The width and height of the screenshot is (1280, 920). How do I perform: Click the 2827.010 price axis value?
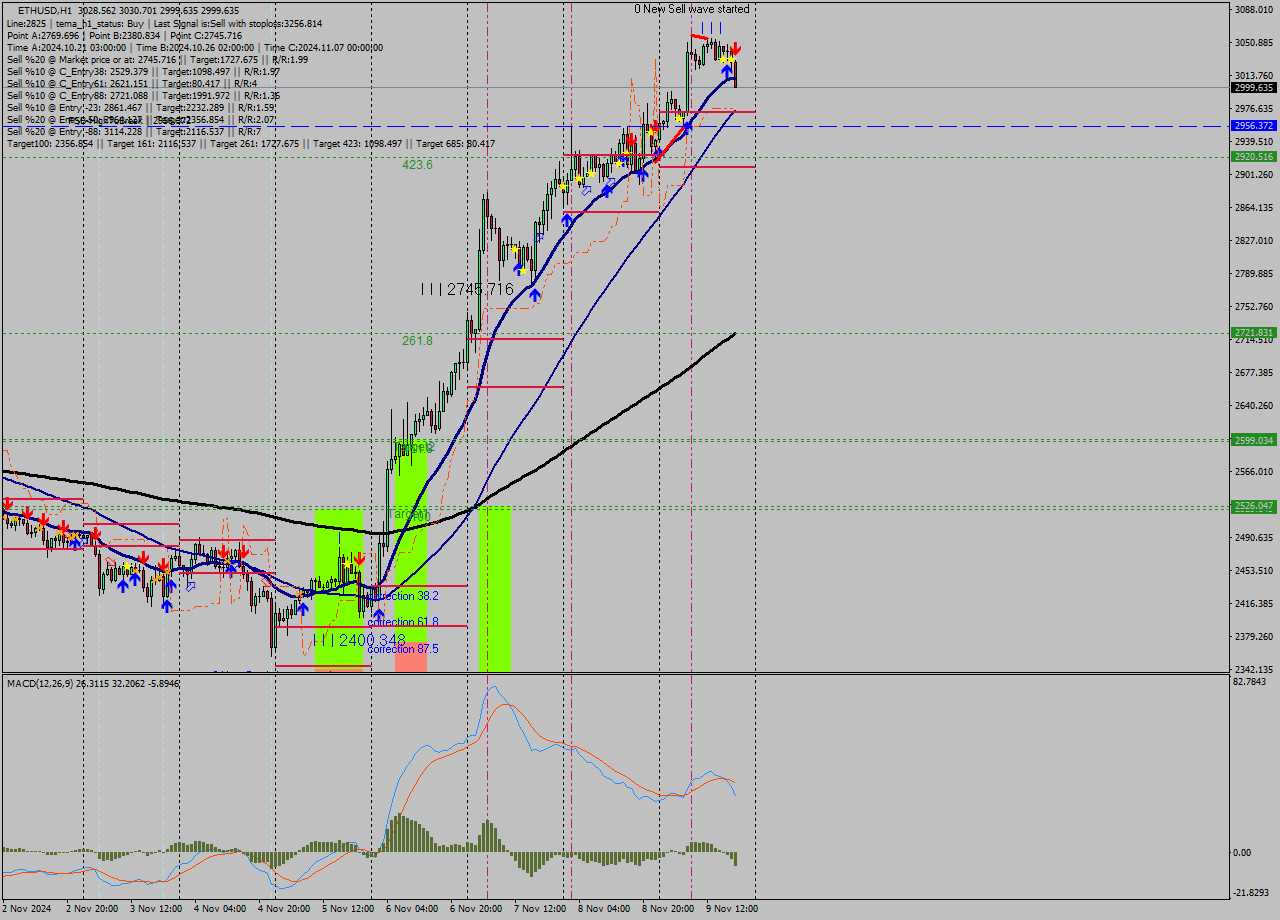[1254, 241]
